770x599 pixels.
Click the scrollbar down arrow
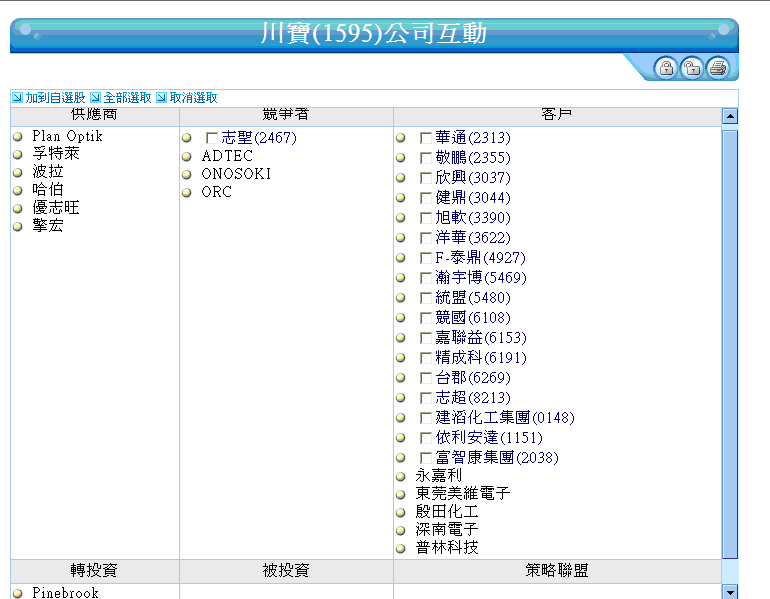(730, 592)
